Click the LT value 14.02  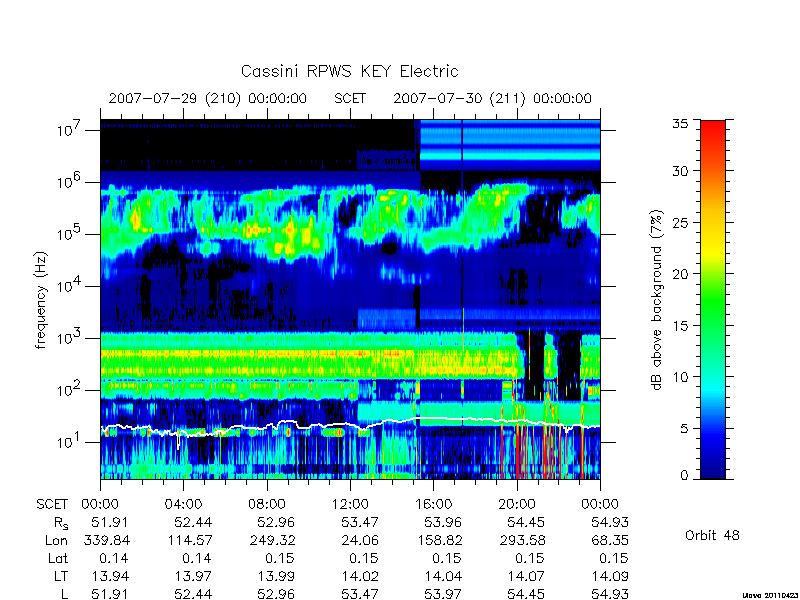pyautogui.click(x=360, y=576)
